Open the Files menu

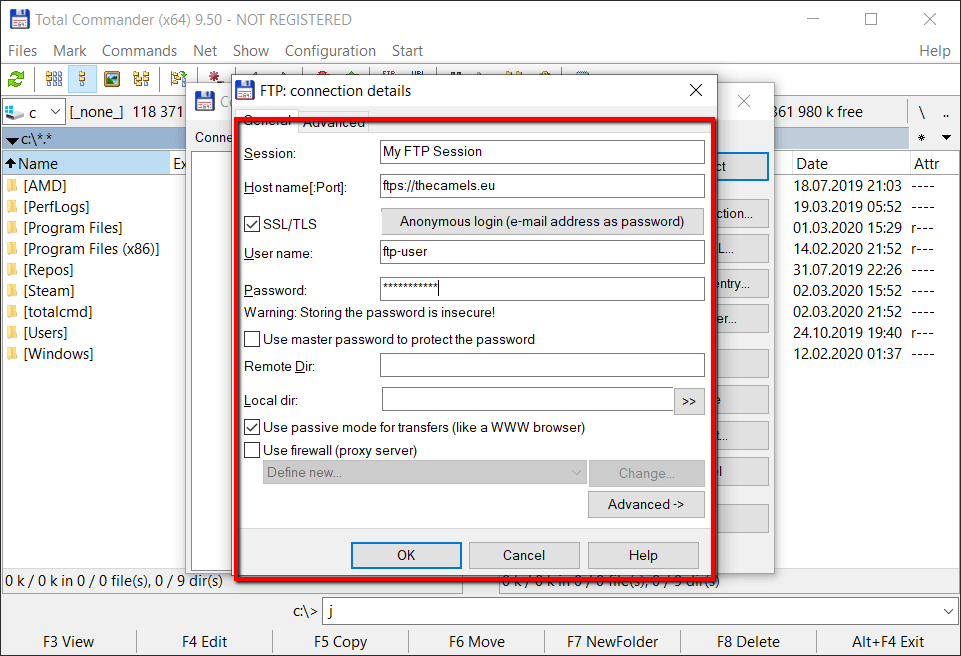click(x=23, y=51)
